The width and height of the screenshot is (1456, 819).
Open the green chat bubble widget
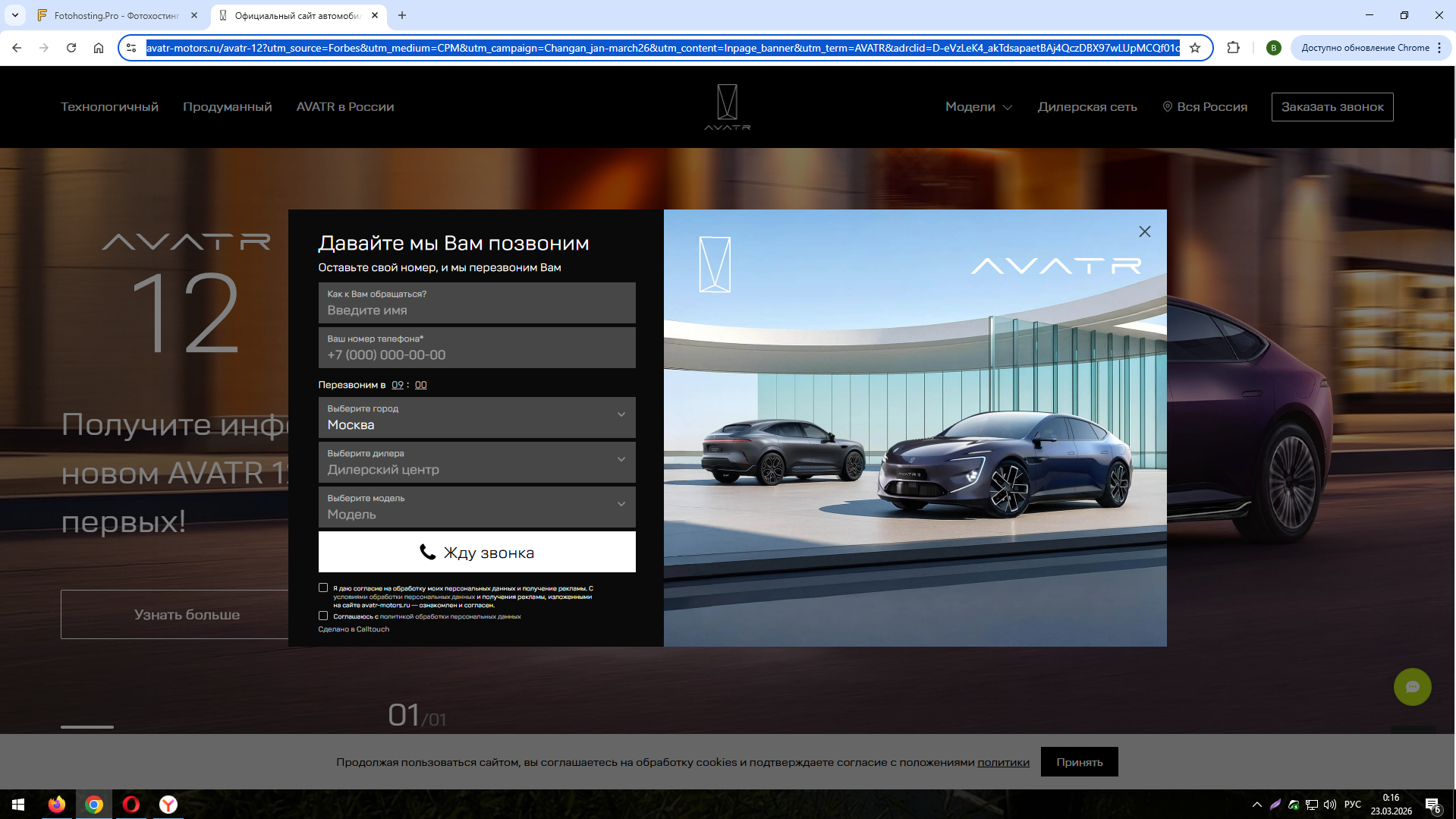click(x=1412, y=687)
